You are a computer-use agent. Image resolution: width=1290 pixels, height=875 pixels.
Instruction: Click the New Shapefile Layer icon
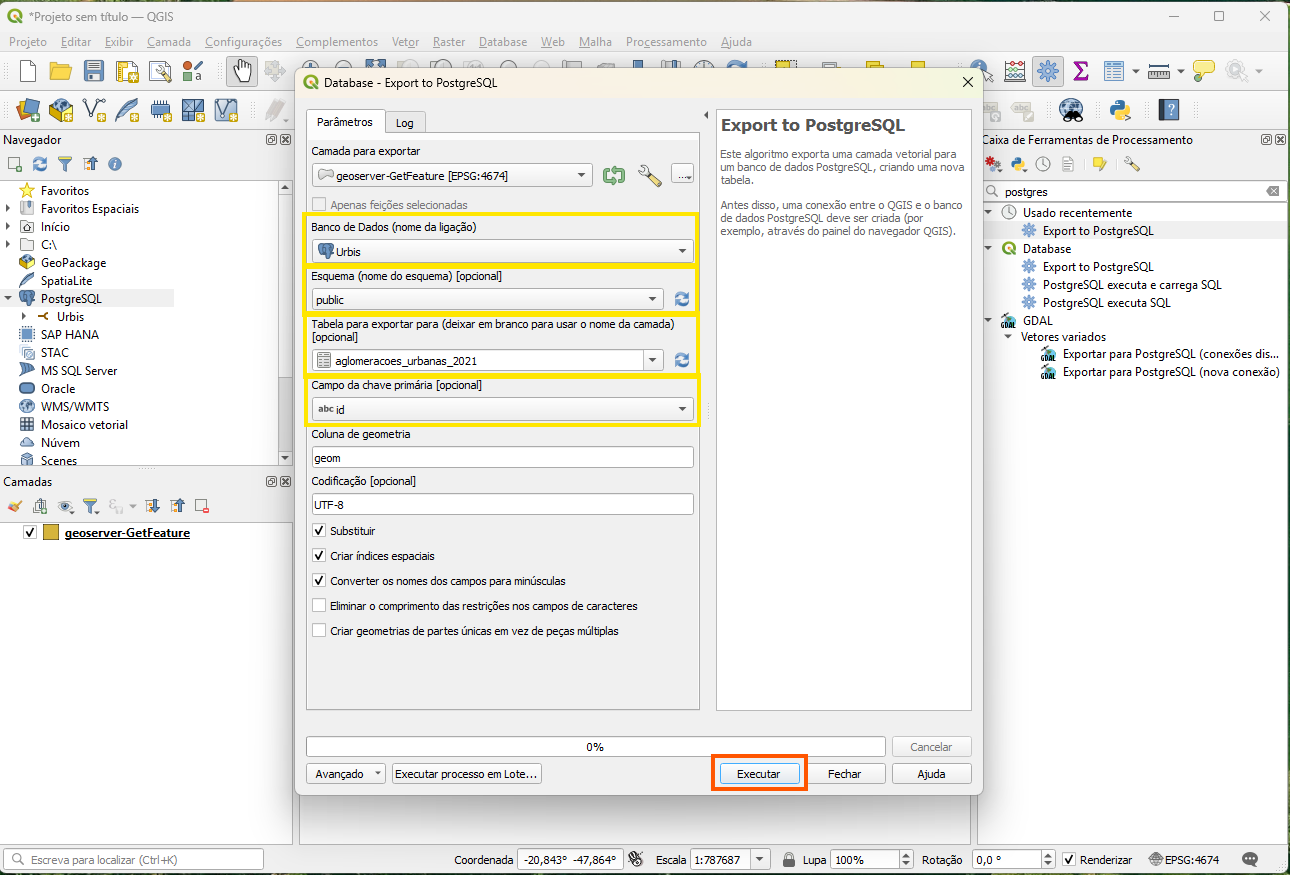[94, 109]
